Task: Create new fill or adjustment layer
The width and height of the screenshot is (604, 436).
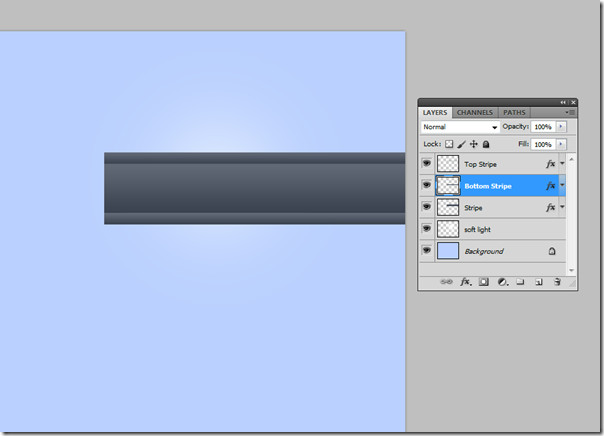Action: click(503, 282)
